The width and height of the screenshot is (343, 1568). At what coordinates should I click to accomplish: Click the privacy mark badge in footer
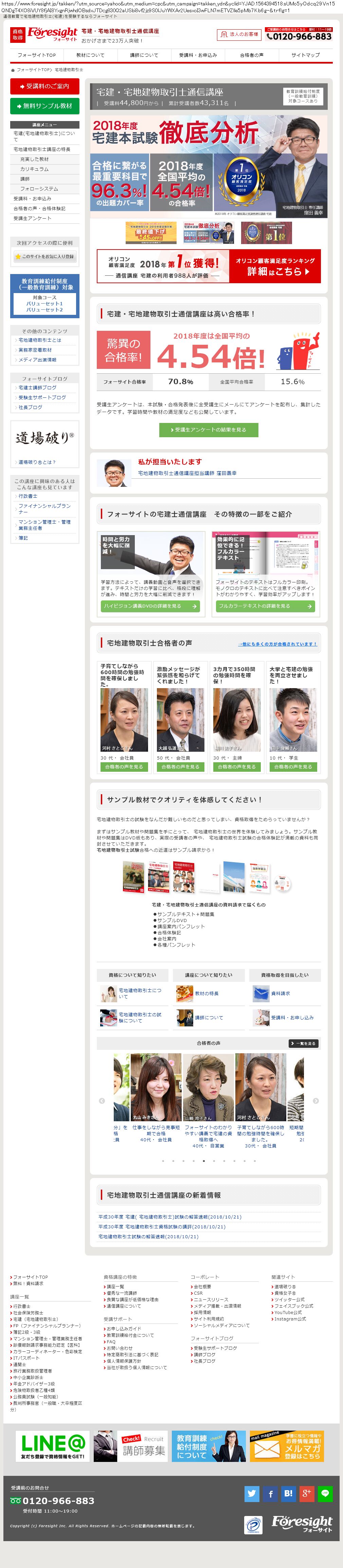[x=253, y=1525]
